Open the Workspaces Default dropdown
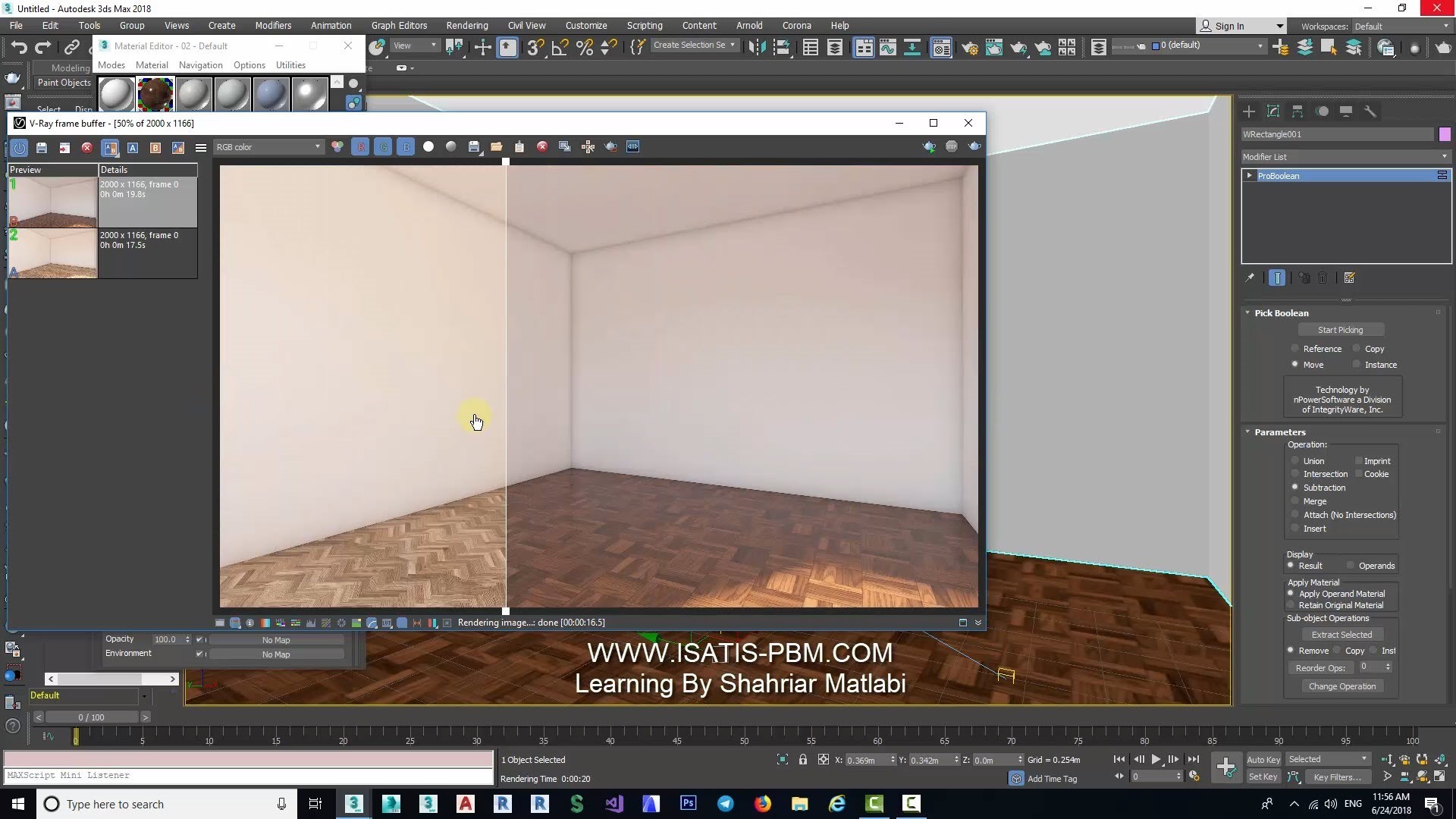The image size is (1456, 819). 1401,27
